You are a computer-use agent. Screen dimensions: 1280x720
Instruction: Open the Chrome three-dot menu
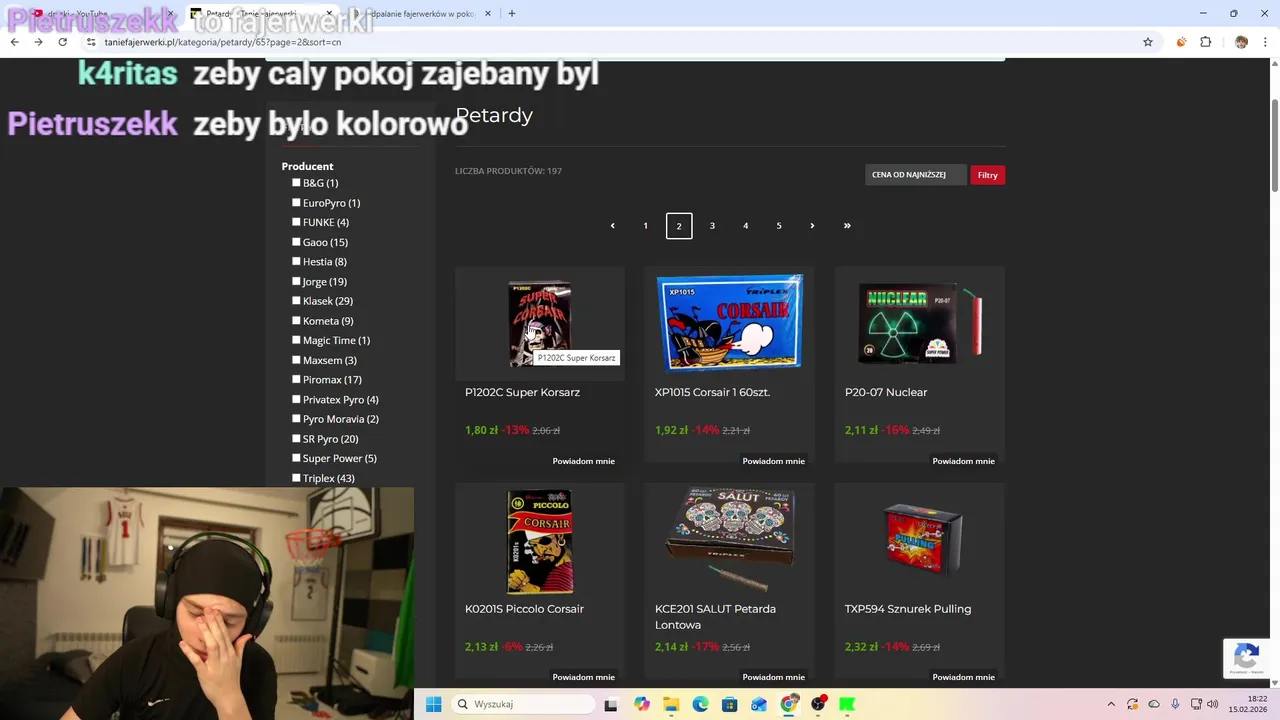[x=1266, y=42]
